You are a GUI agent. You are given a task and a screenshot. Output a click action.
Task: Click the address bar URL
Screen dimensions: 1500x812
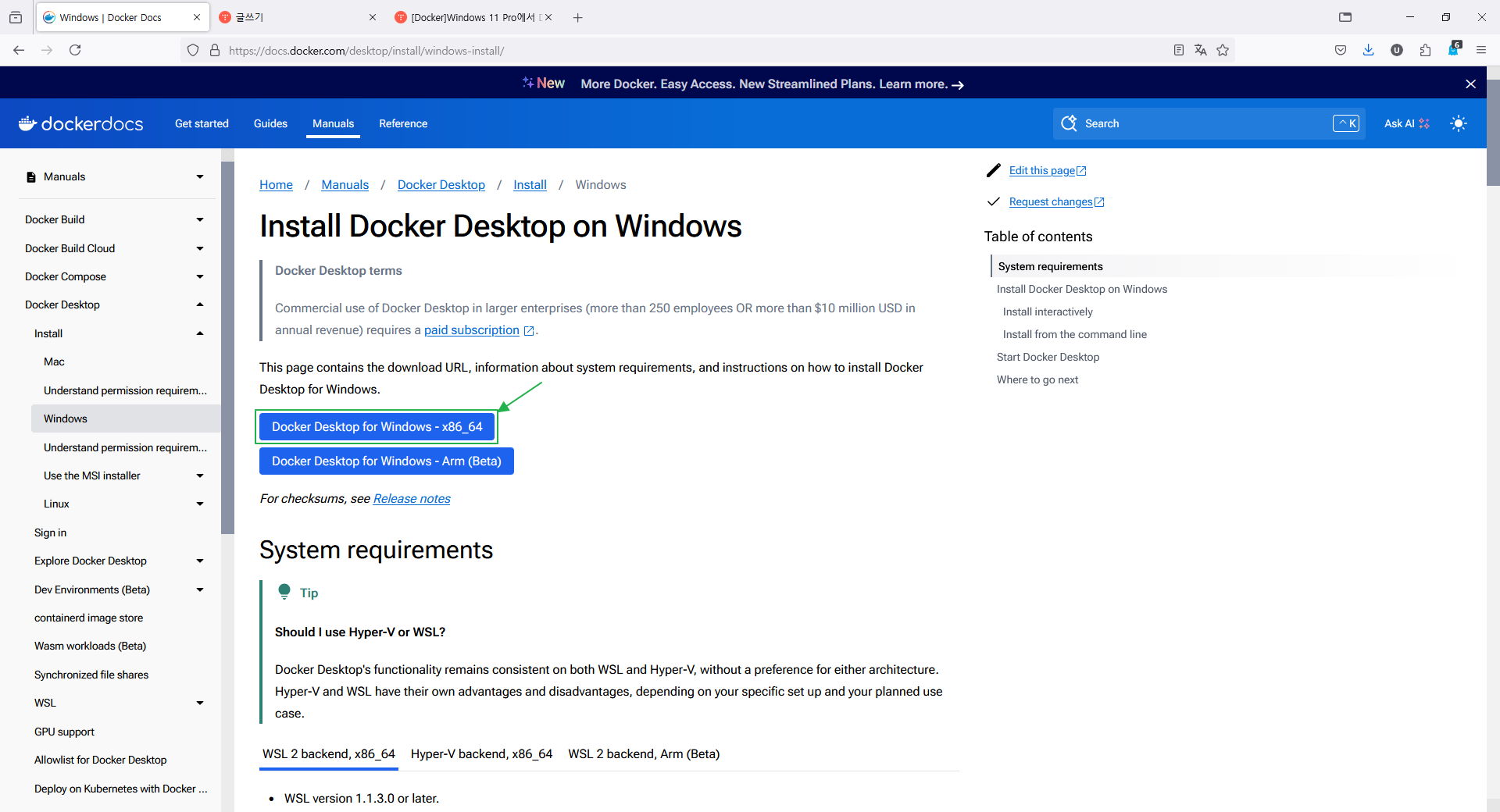pyautogui.click(x=366, y=51)
